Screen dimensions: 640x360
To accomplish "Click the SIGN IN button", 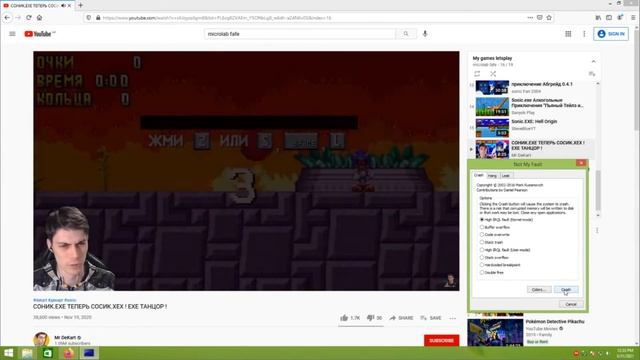I will (x=611, y=34).
